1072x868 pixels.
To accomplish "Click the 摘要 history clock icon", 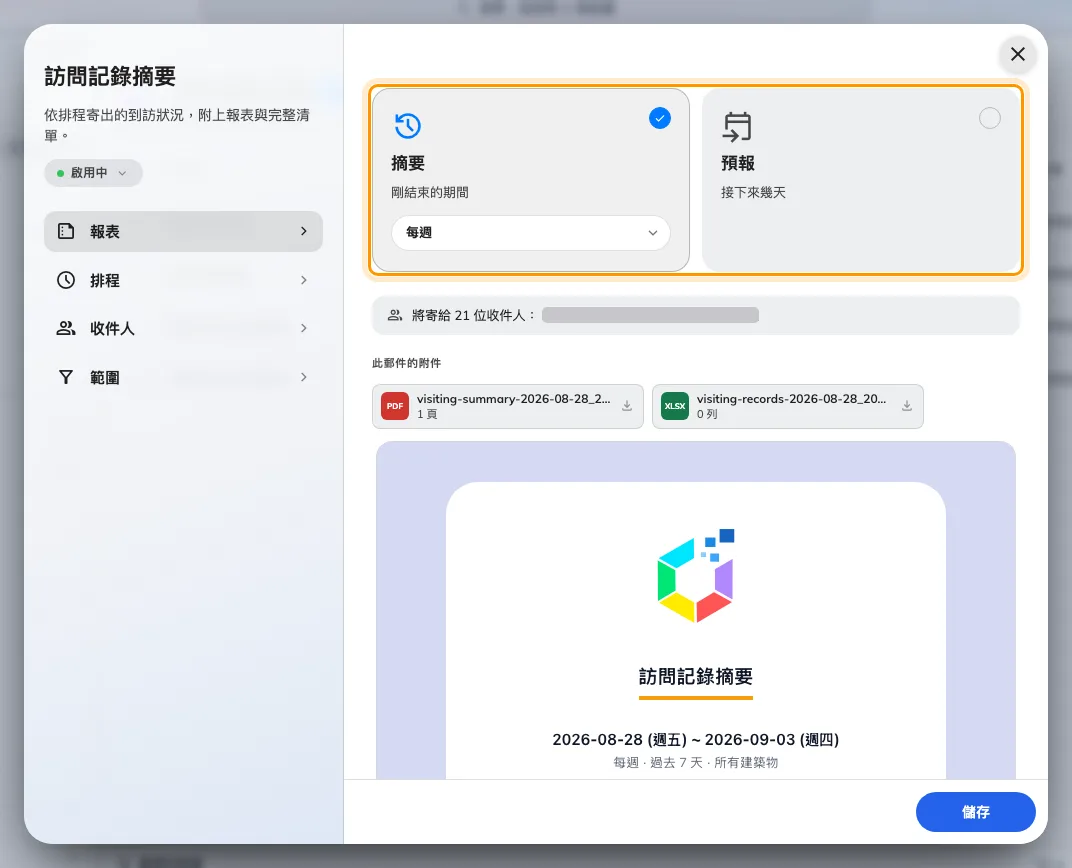I will click(x=407, y=126).
